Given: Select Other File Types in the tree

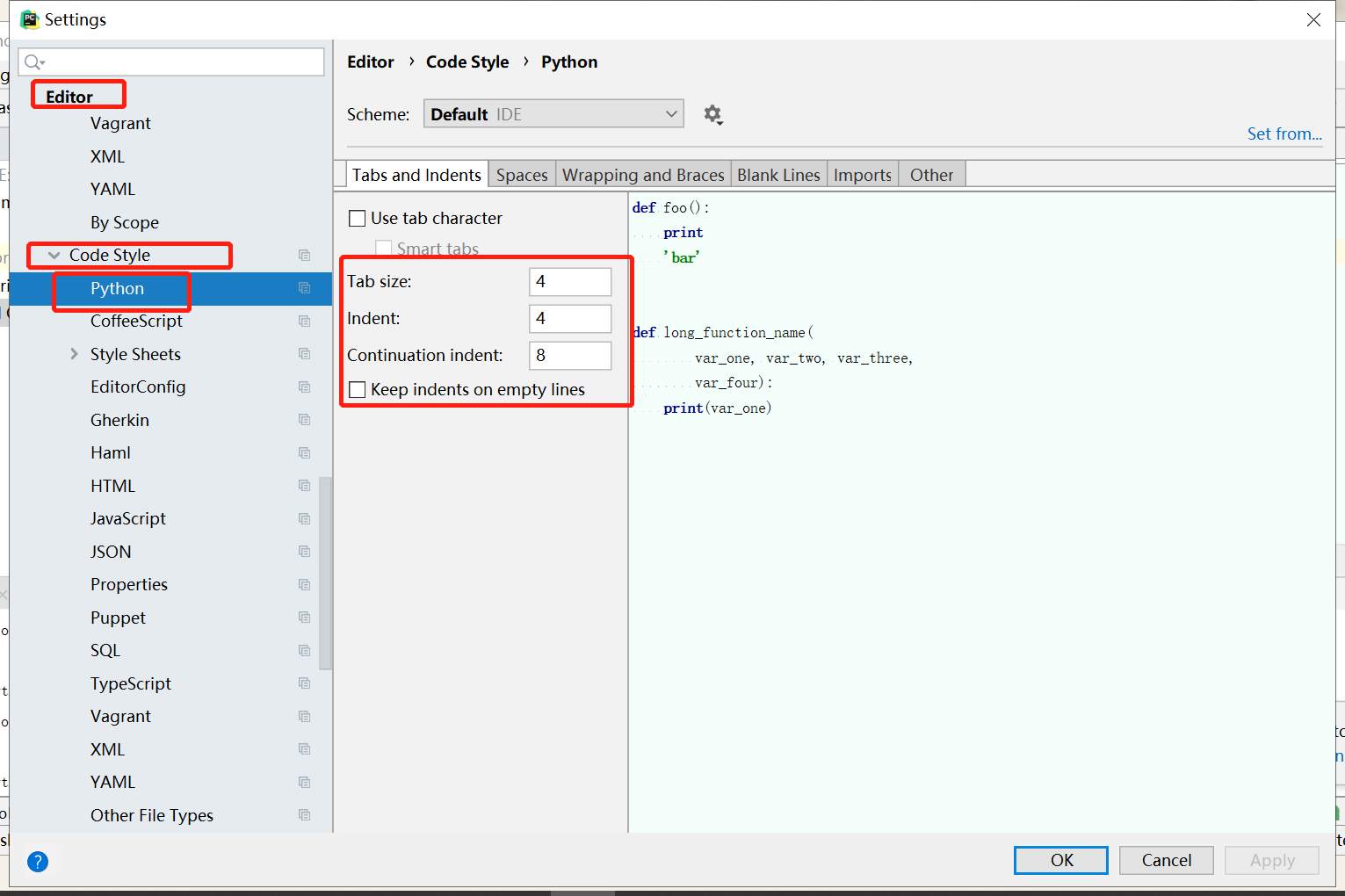Looking at the screenshot, I should (x=152, y=815).
